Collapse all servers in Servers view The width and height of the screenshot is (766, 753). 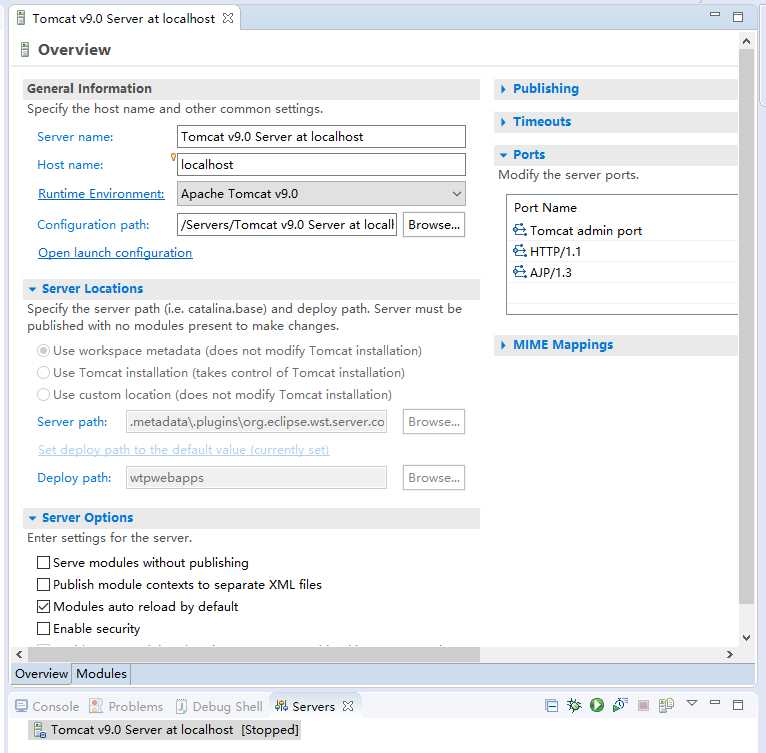pos(552,706)
